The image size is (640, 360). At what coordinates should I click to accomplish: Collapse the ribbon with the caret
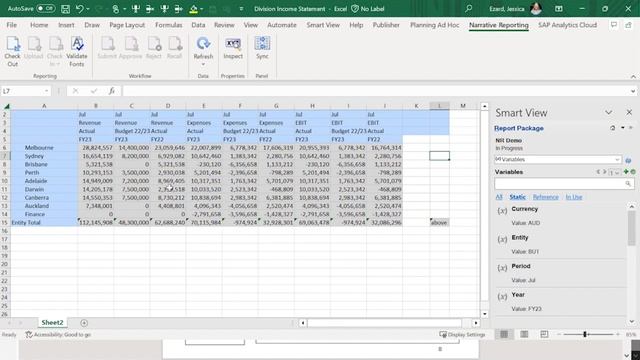pos(633,77)
